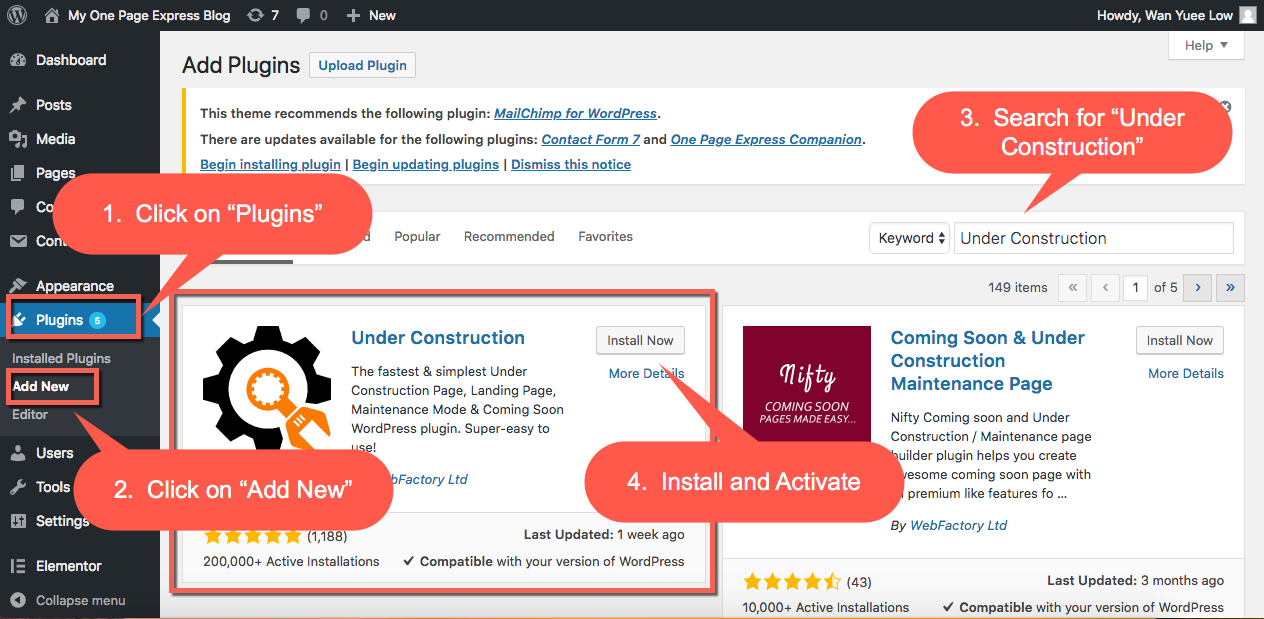Click the updates icon showing 7
Viewport: 1264px width, 619px height.
(x=263, y=15)
